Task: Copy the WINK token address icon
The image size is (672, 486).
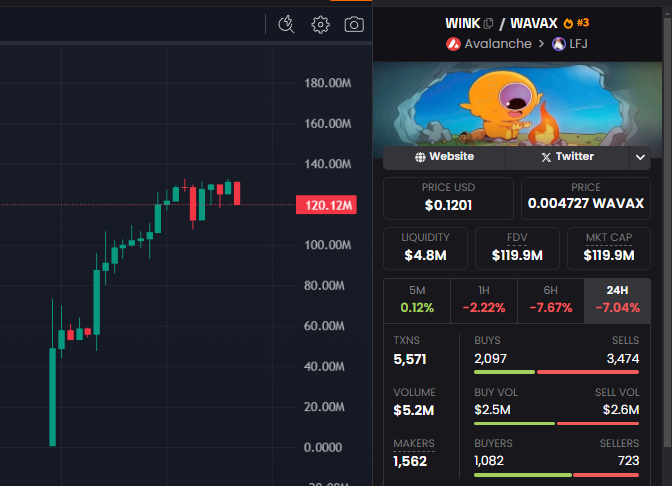Action: click(x=488, y=23)
